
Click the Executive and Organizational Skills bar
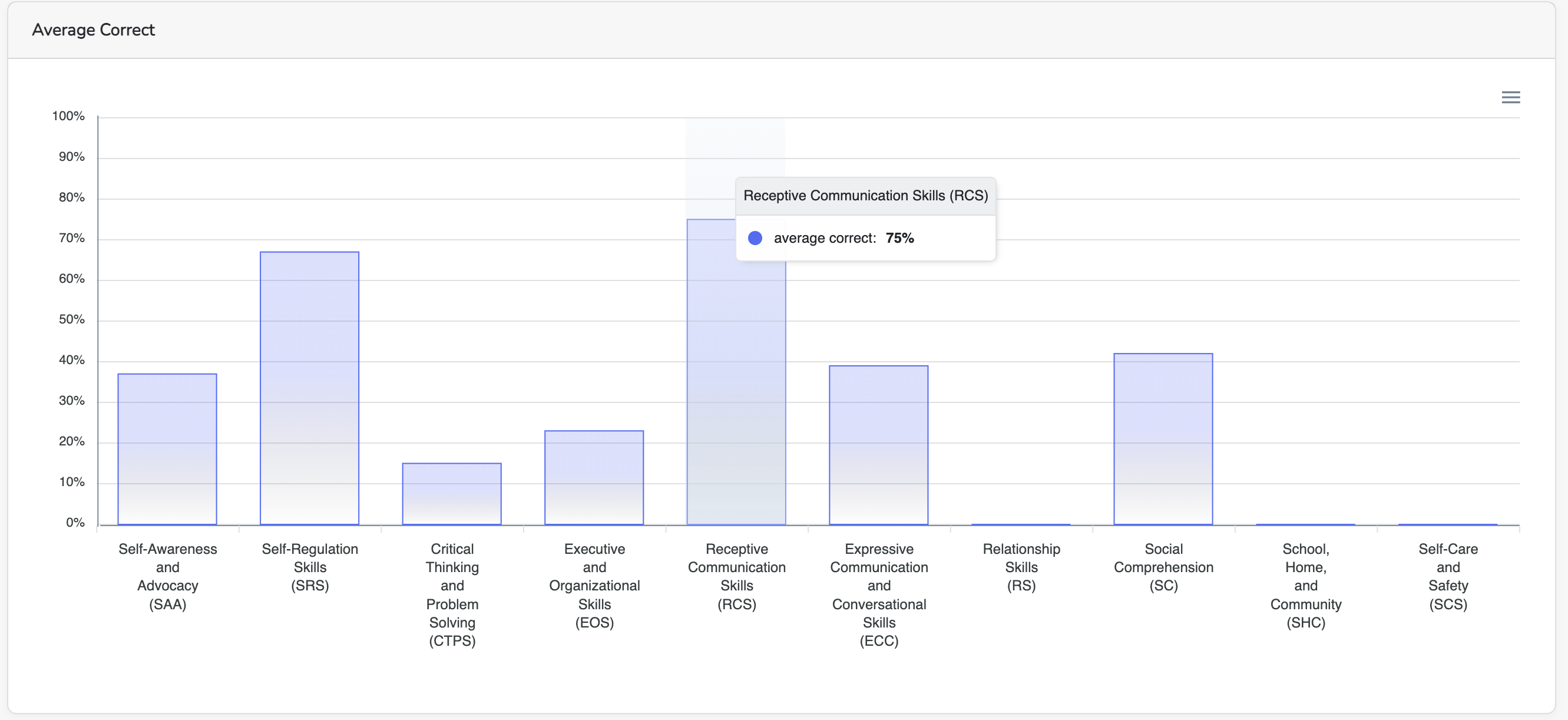(x=594, y=477)
